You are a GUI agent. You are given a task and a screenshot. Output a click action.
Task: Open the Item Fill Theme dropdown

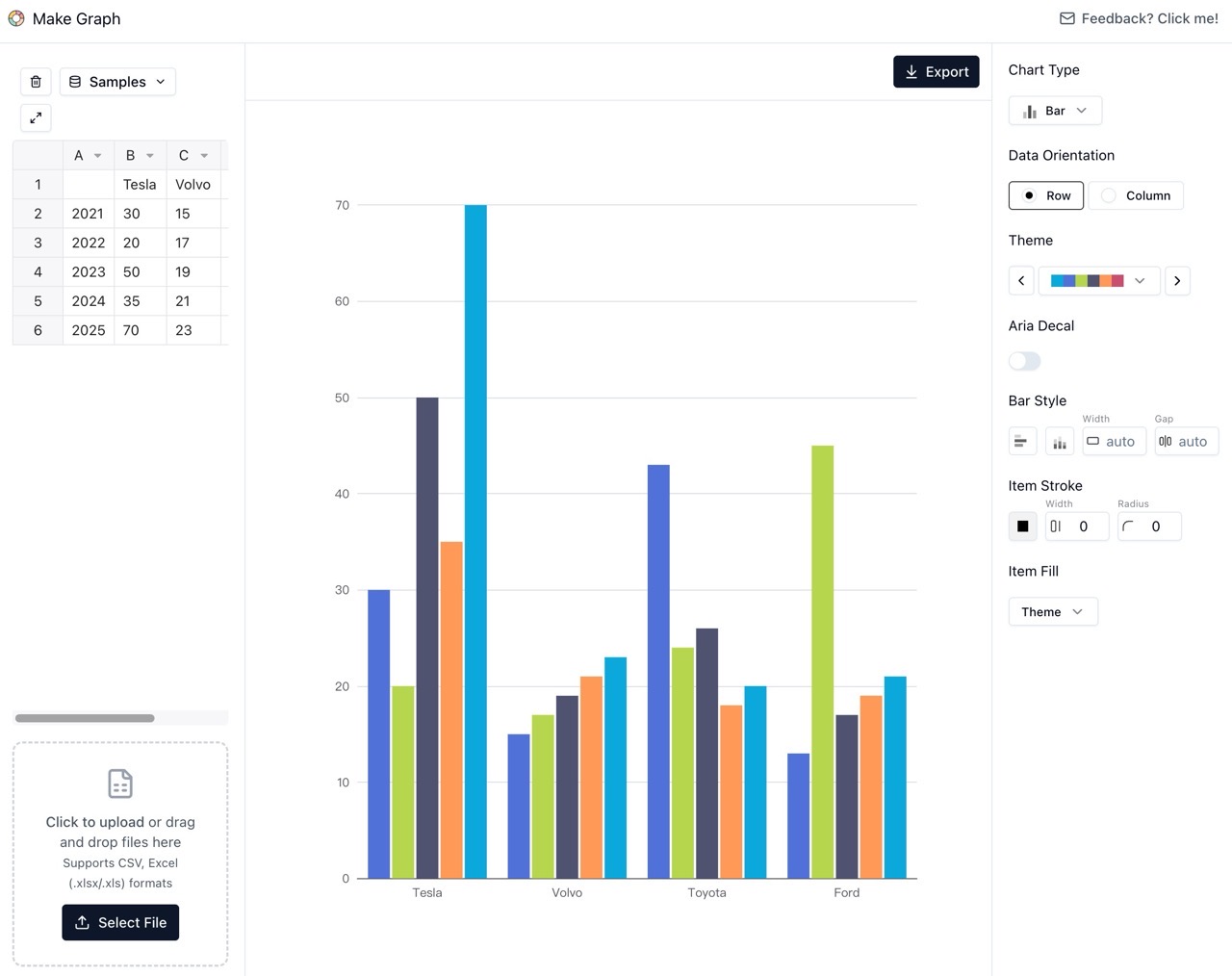[1053, 612]
